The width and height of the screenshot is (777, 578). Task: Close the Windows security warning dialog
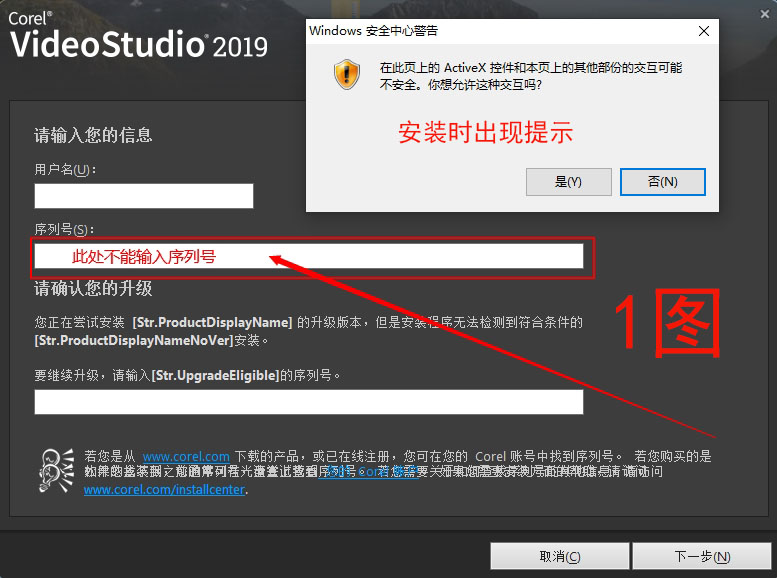click(704, 31)
